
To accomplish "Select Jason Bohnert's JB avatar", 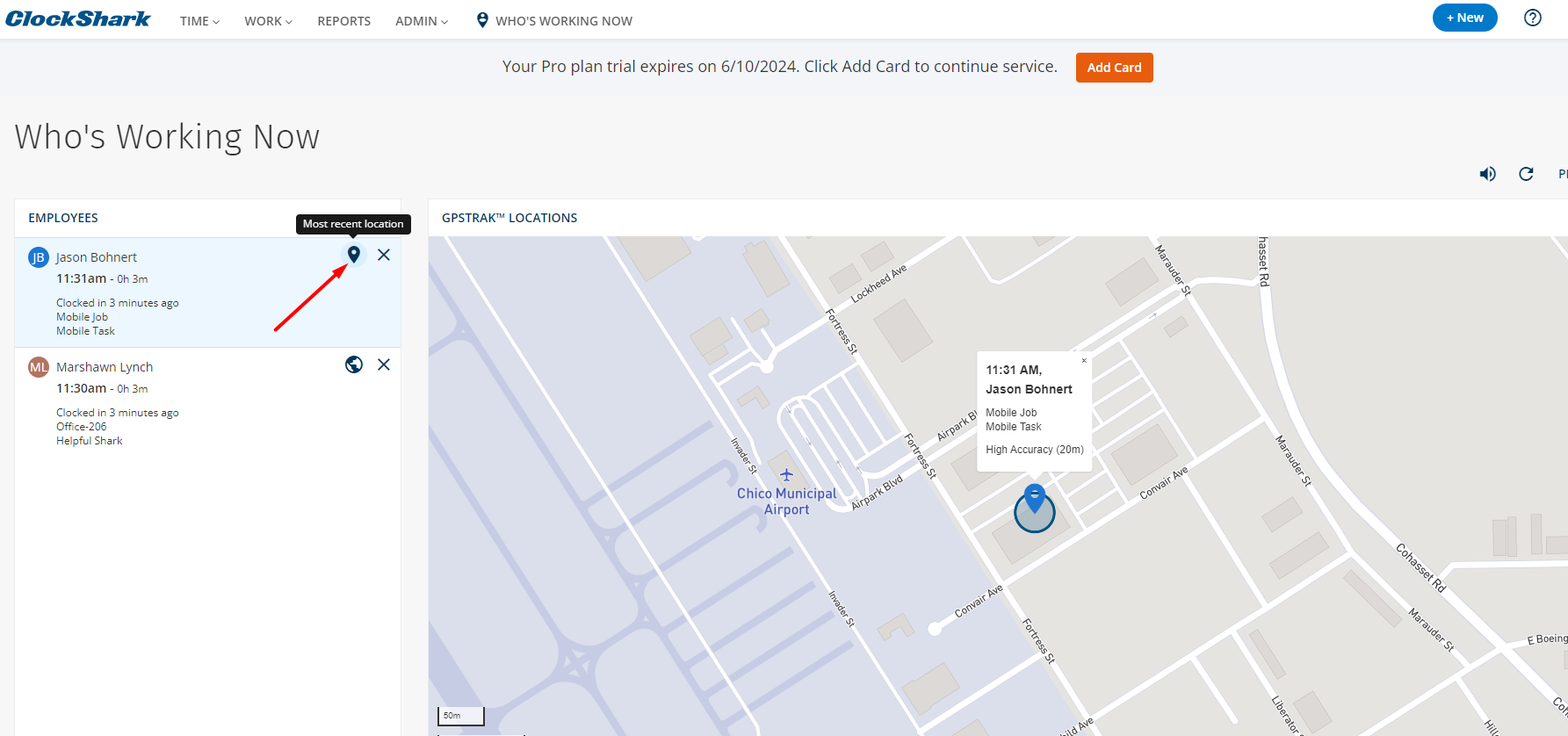I will coord(39,257).
